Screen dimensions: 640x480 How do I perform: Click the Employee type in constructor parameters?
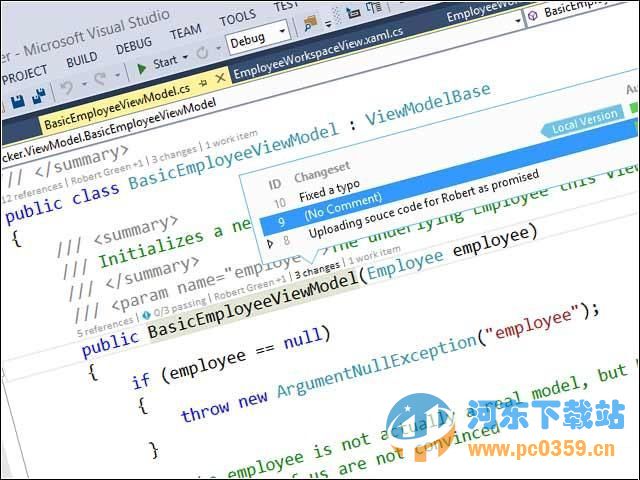(406, 265)
